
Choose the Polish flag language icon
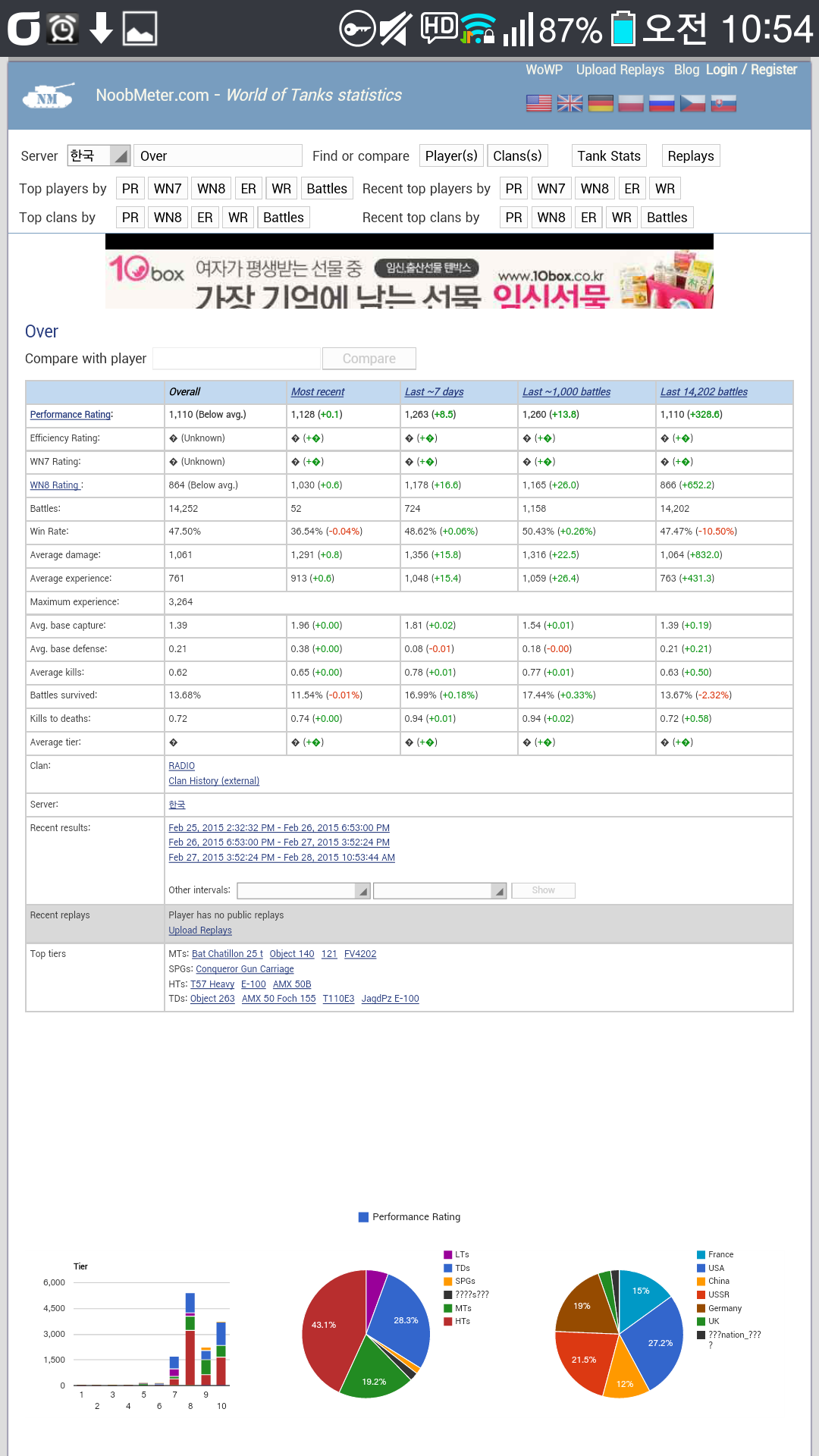[630, 103]
